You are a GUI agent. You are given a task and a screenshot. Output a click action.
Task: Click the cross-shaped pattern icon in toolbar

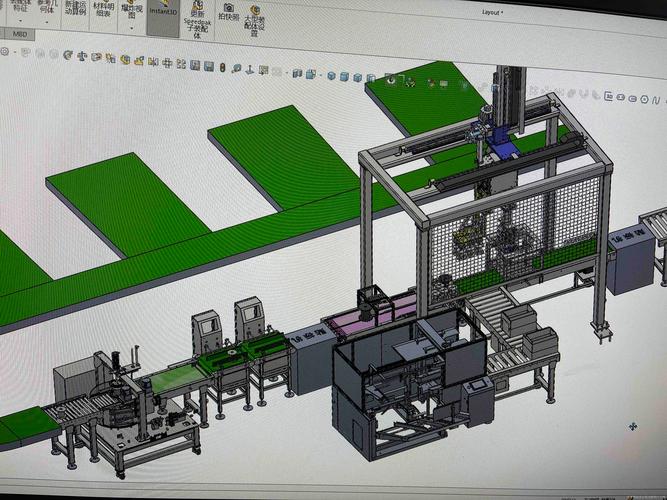pyautogui.click(x=167, y=63)
